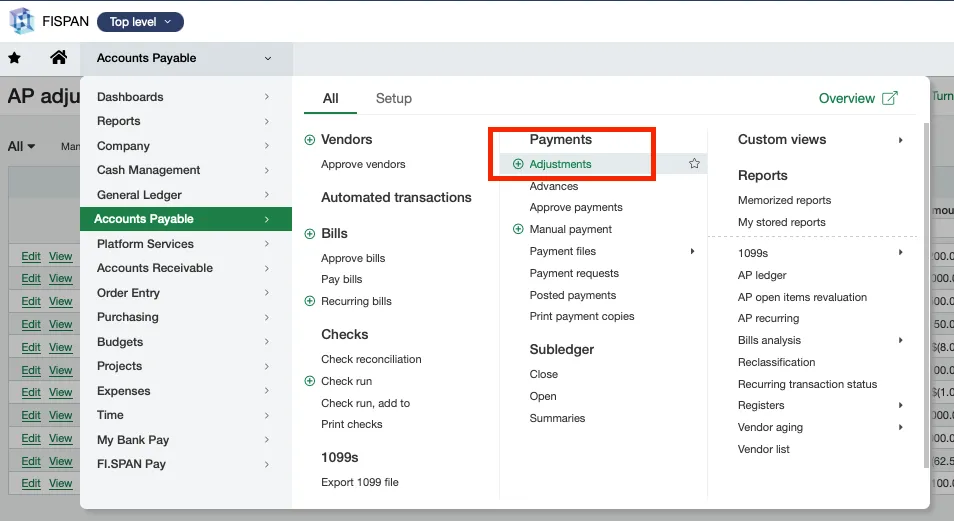
Task: Click the plus icon beside Check run
Action: [310, 381]
